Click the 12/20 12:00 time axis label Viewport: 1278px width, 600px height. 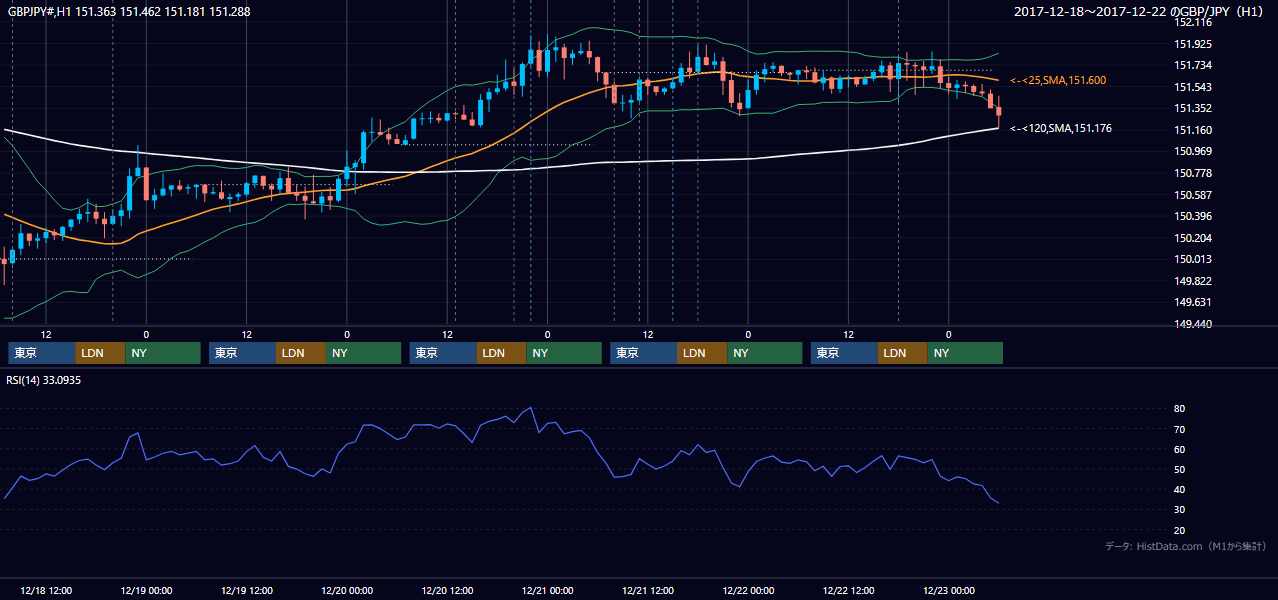pos(447,590)
